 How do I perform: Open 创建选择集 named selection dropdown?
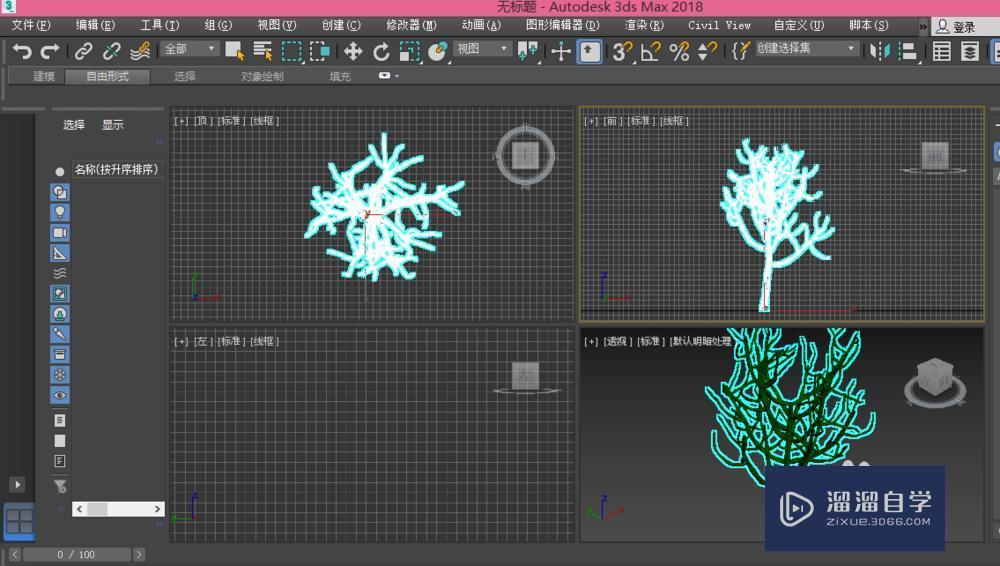pyautogui.click(x=806, y=48)
